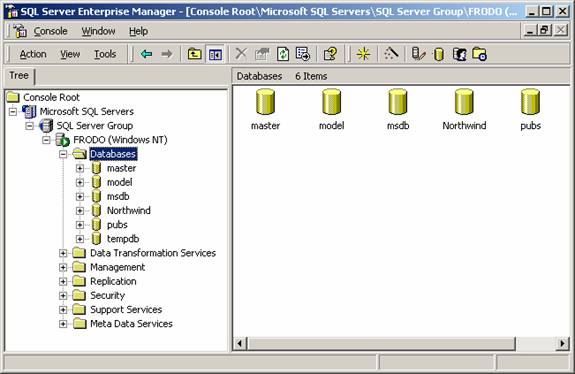Screen dimensions: 575x374
Task: Click the Refresh toolbar icon
Action: click(282, 54)
